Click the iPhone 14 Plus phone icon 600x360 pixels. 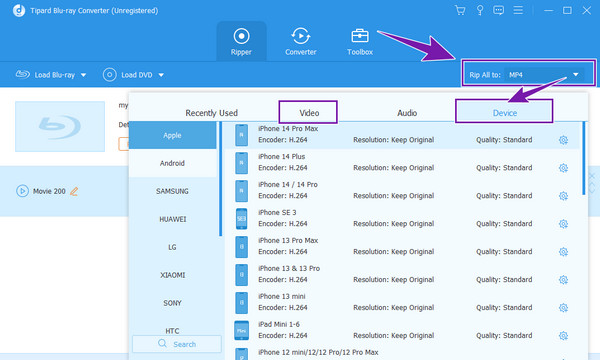coord(241,163)
